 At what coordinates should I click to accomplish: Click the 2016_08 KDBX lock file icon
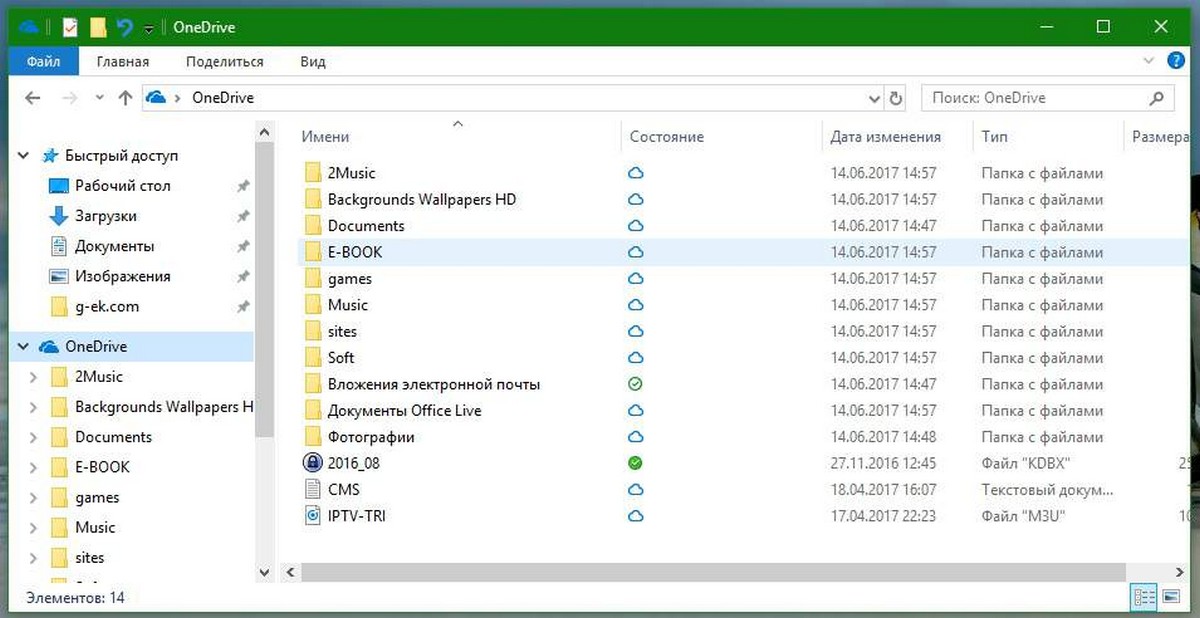312,463
